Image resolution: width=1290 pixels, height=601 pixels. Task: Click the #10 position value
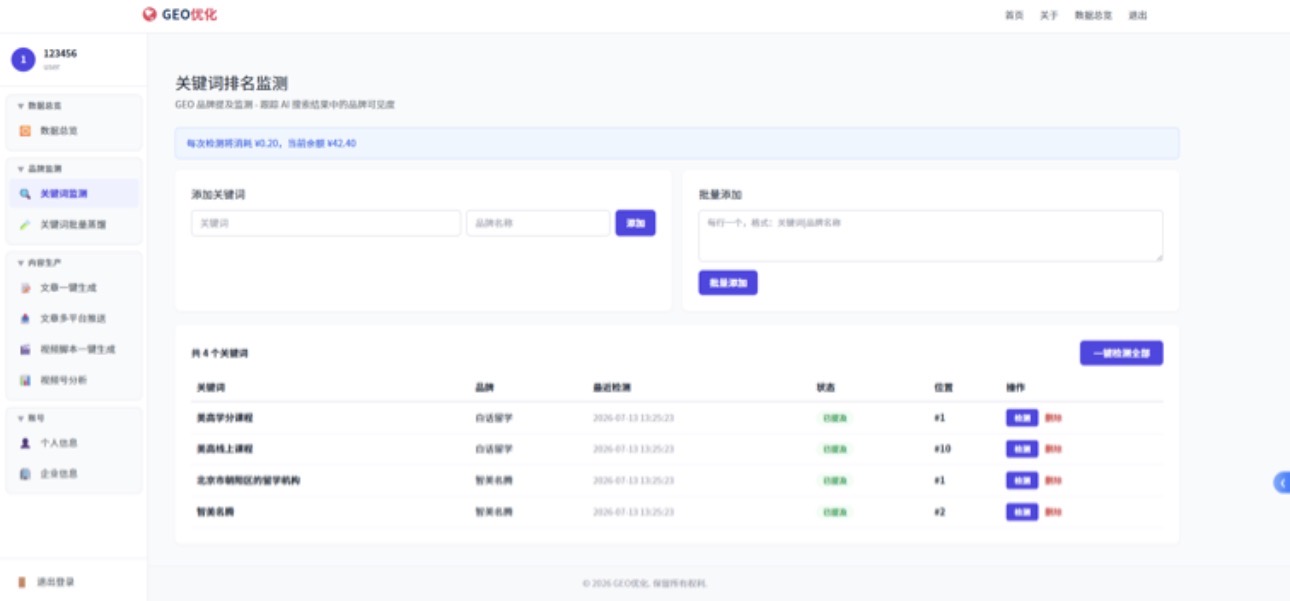point(942,449)
